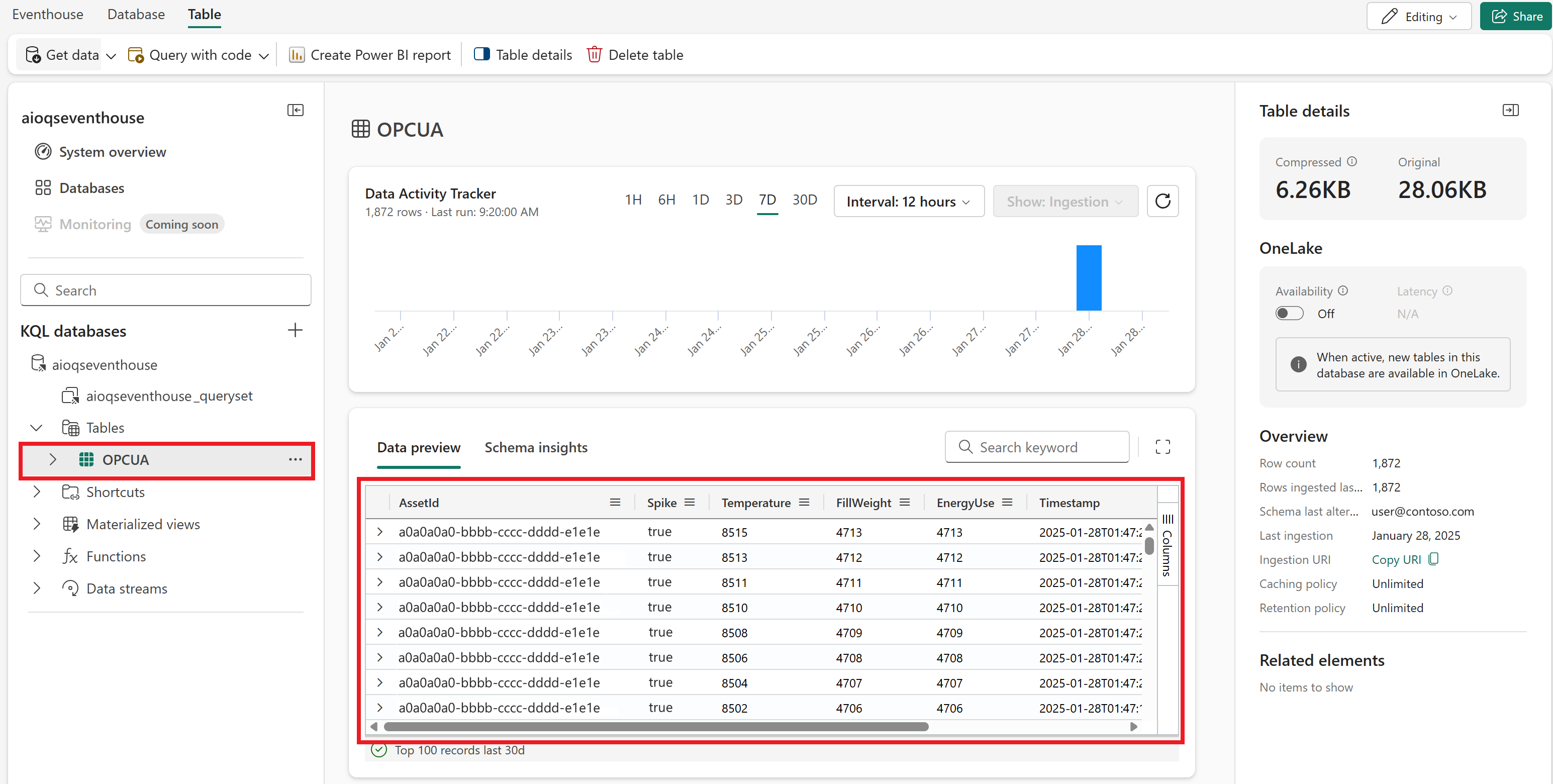The width and height of the screenshot is (1553, 784).
Task: Click the Create Power BI report icon
Action: pos(297,54)
